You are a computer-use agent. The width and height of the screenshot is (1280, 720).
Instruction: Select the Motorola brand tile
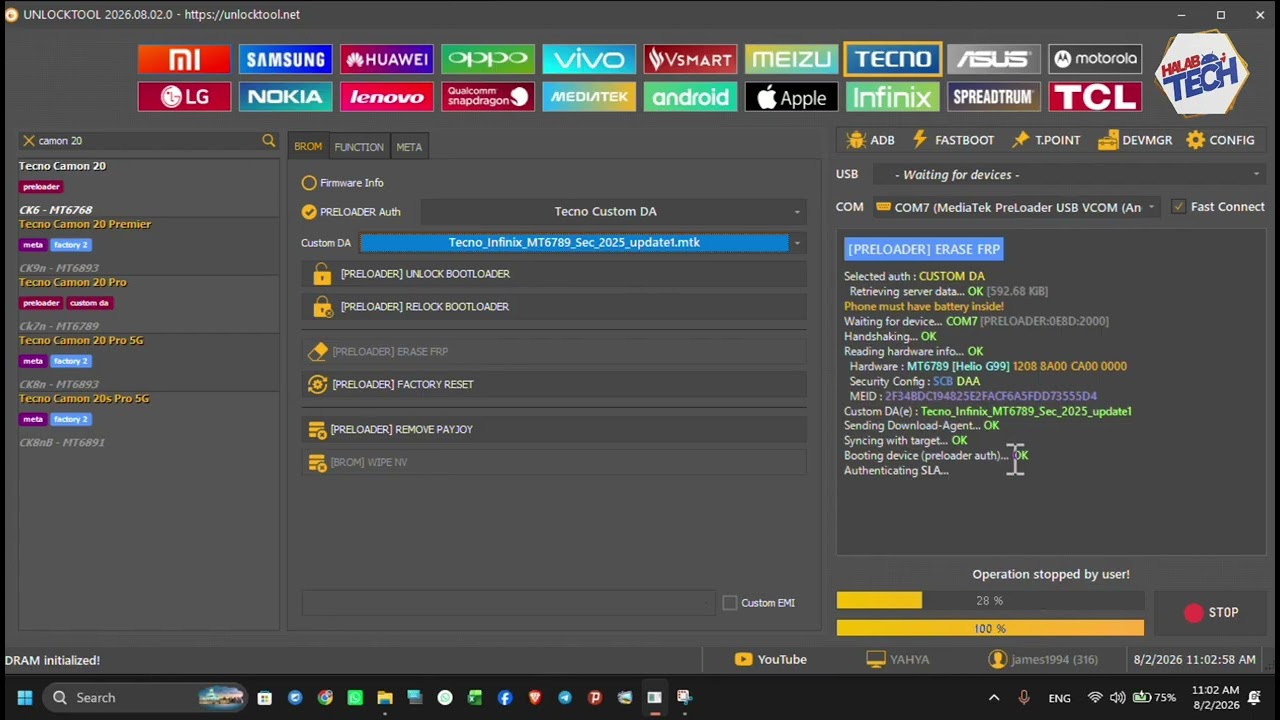coord(1094,60)
